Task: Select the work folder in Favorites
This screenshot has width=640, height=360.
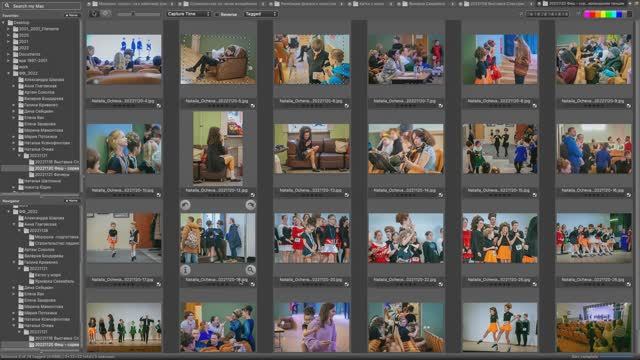Action: (x=23, y=67)
